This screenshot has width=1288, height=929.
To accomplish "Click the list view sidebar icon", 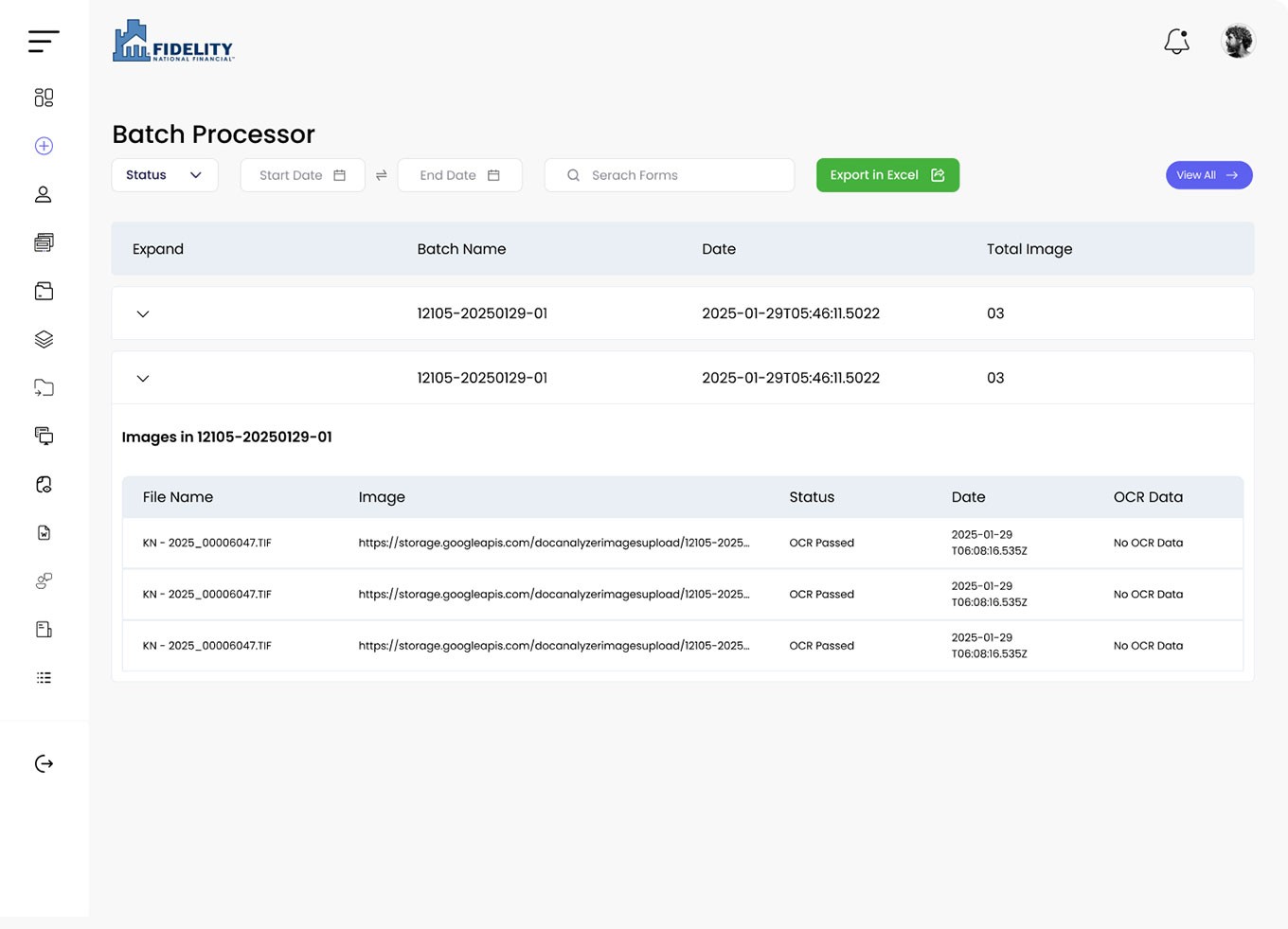I will (x=44, y=677).
